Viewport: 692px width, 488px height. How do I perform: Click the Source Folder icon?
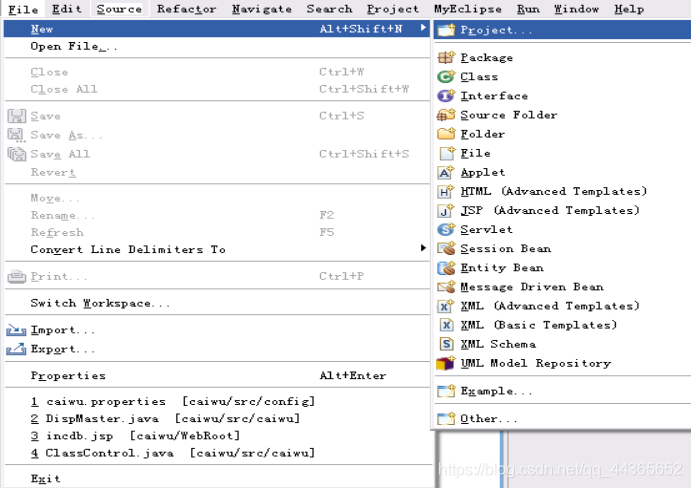point(446,115)
